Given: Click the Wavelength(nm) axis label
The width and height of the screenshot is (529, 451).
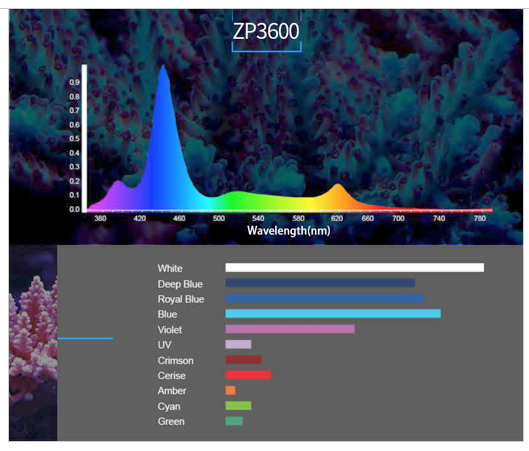Looking at the screenshot, I should coord(289,231).
